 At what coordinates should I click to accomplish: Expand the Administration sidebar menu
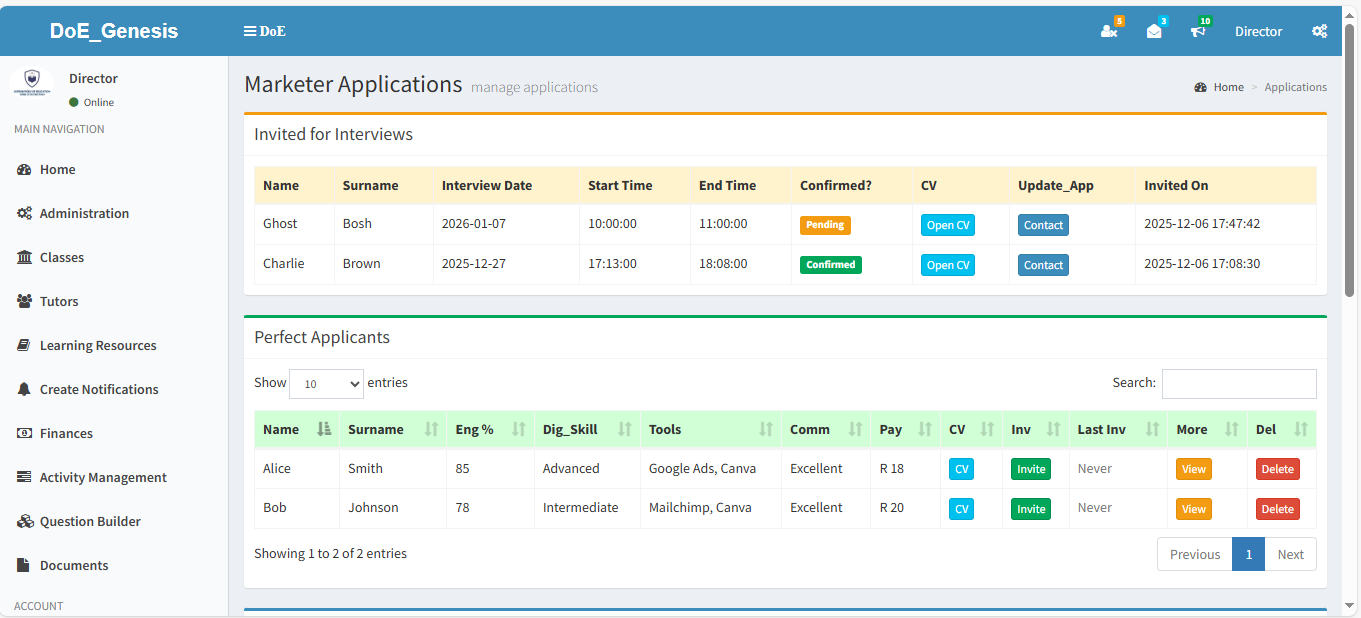(x=84, y=213)
